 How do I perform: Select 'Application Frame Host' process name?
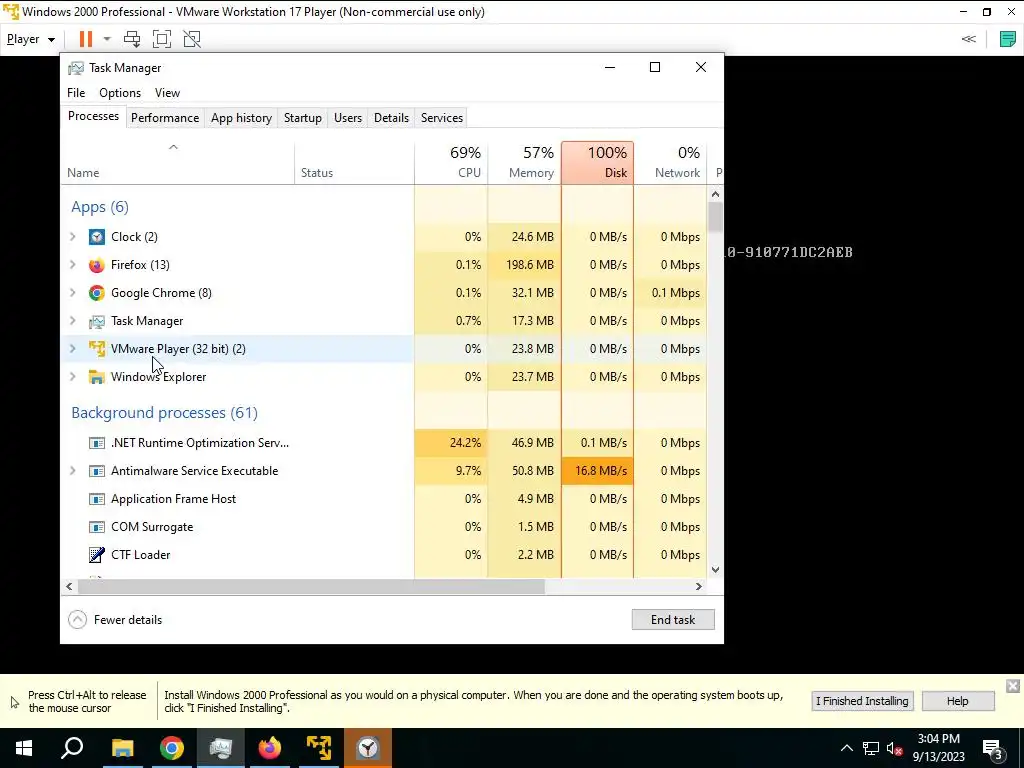tap(174, 499)
